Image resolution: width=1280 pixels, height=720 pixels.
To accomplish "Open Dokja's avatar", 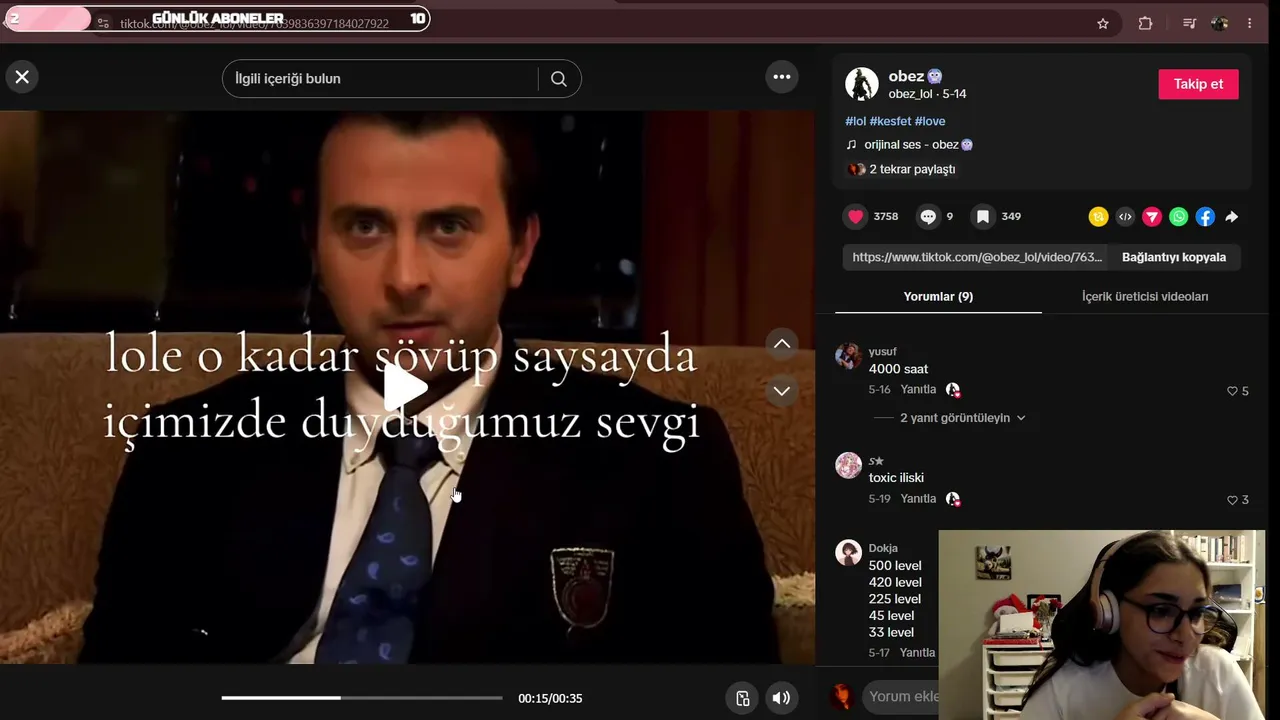I will pyautogui.click(x=849, y=553).
